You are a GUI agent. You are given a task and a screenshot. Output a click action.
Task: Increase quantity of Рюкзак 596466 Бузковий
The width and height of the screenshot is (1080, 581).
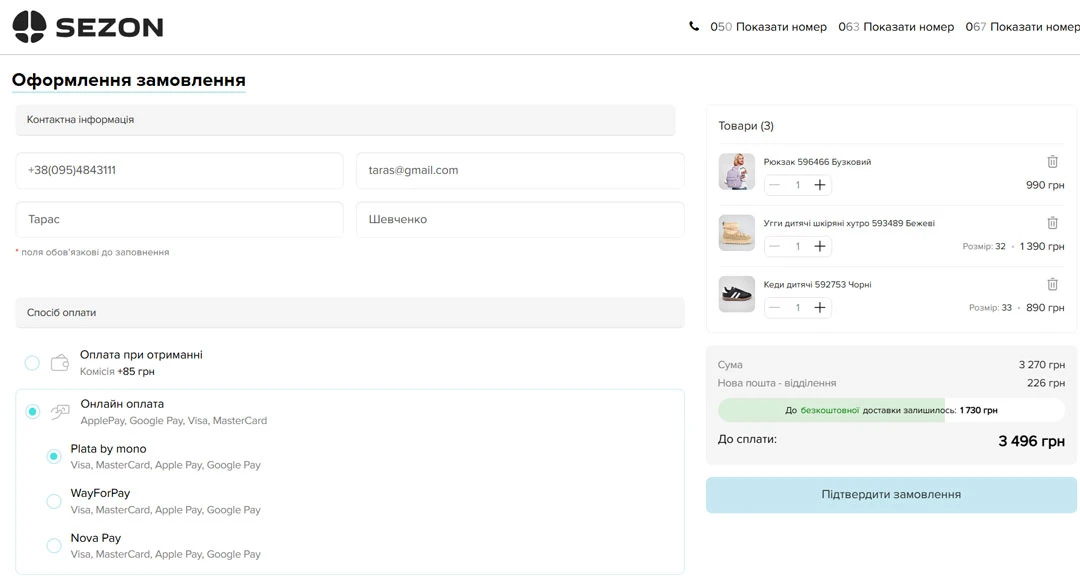pyautogui.click(x=820, y=185)
